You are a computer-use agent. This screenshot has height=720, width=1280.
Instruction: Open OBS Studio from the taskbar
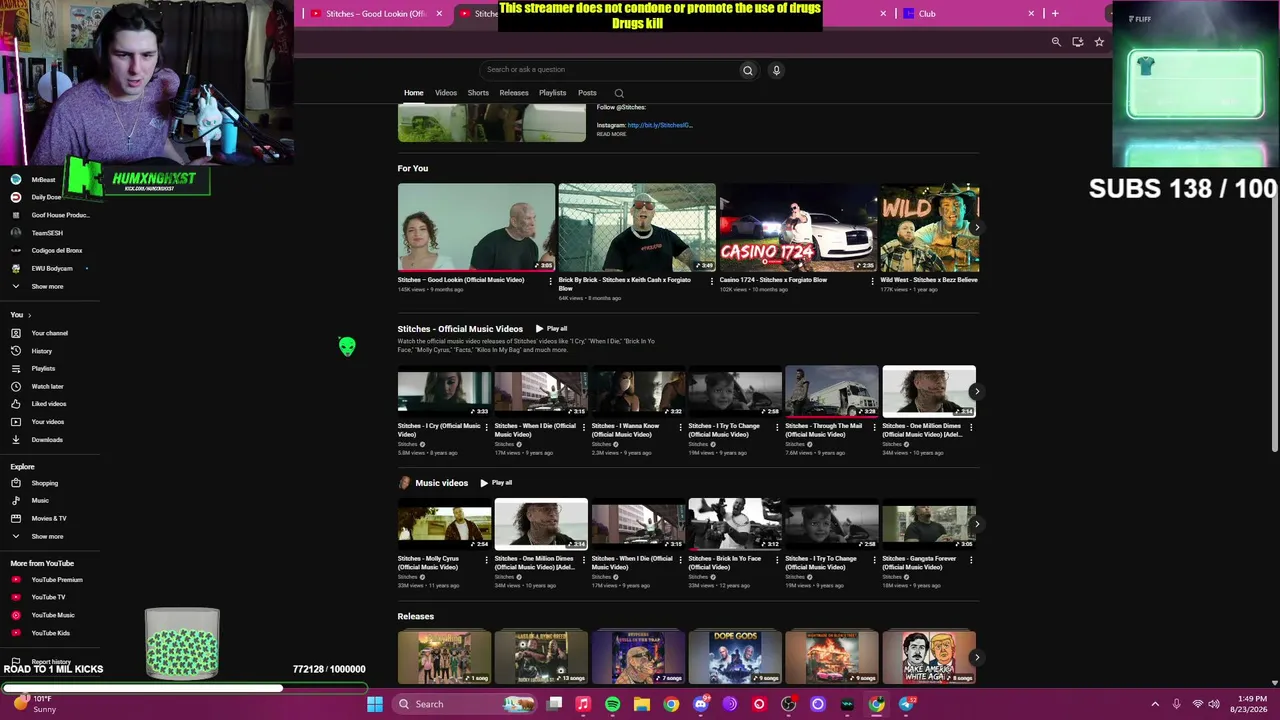789,704
